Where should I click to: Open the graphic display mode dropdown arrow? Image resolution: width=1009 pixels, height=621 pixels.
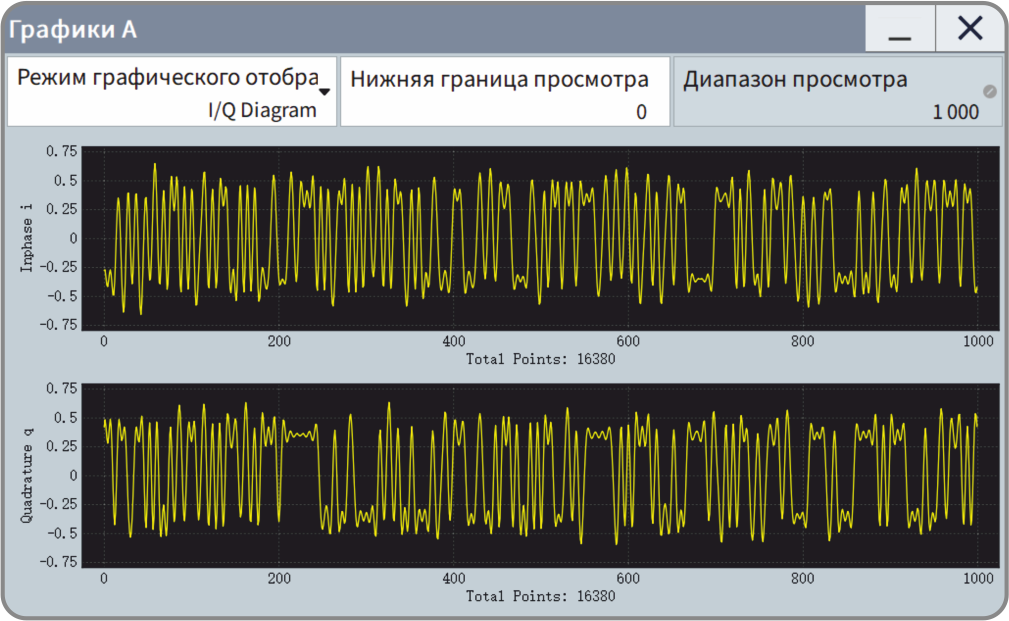[324, 92]
